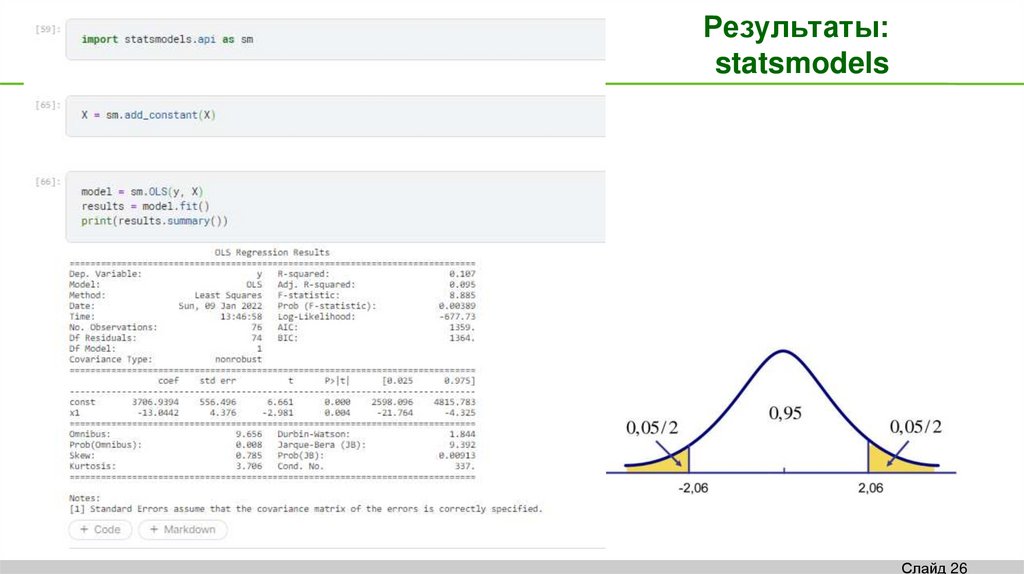Click the time value 13:46:58
The height and width of the screenshot is (574, 1024).
click(x=240, y=317)
